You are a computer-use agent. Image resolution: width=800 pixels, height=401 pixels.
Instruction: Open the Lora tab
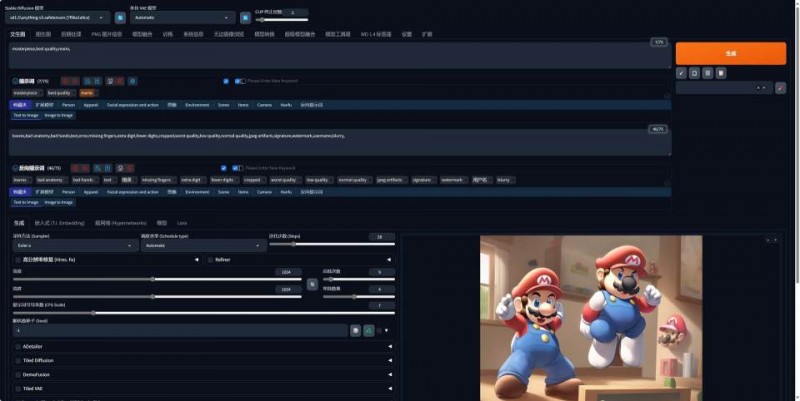(182, 222)
